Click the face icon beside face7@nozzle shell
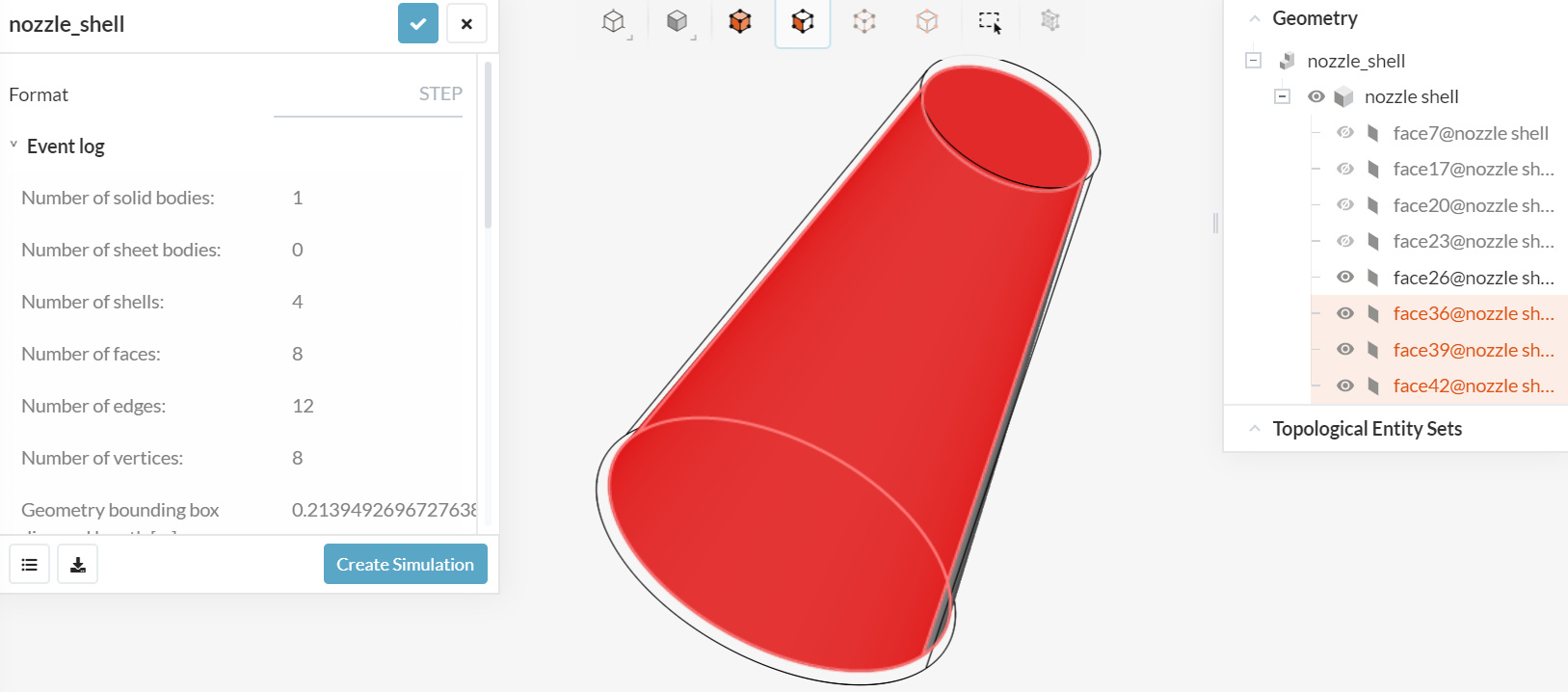1568x692 pixels. pyautogui.click(x=1373, y=133)
